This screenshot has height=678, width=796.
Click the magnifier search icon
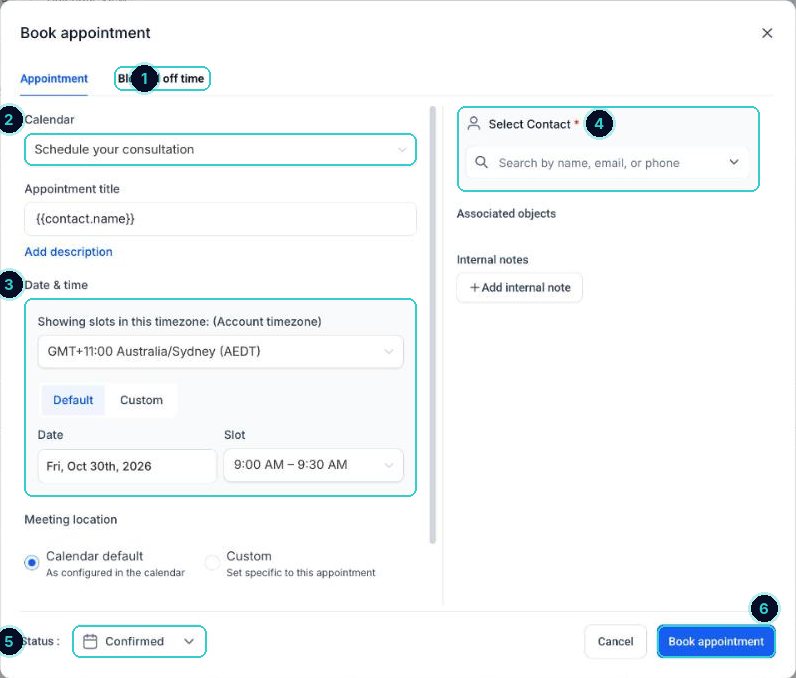481,162
